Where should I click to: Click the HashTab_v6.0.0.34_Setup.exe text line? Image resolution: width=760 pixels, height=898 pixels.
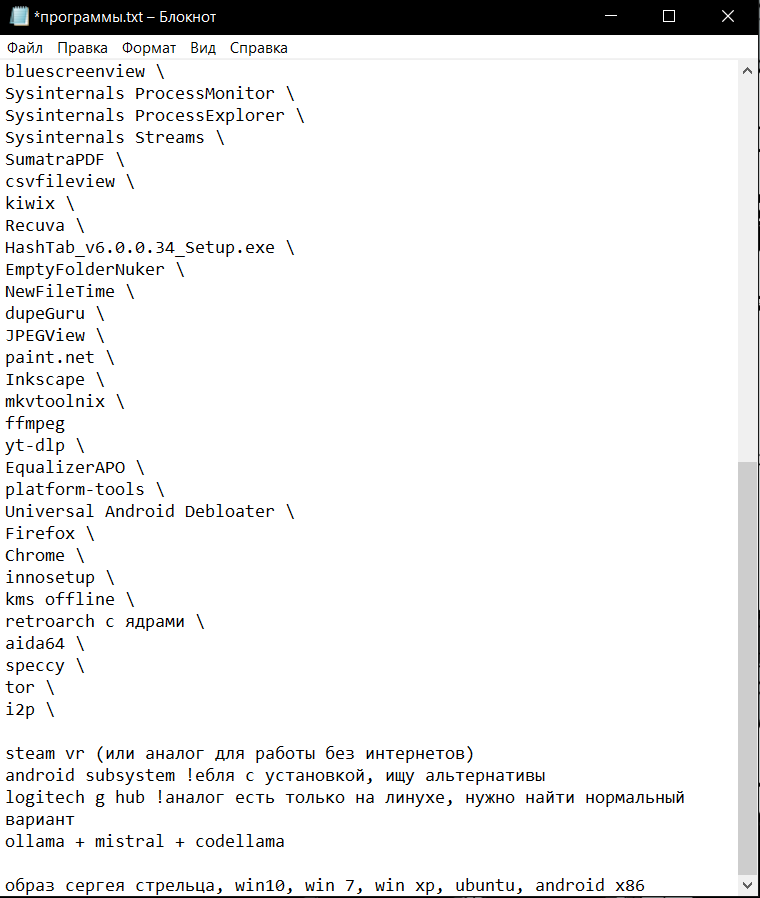pos(140,248)
